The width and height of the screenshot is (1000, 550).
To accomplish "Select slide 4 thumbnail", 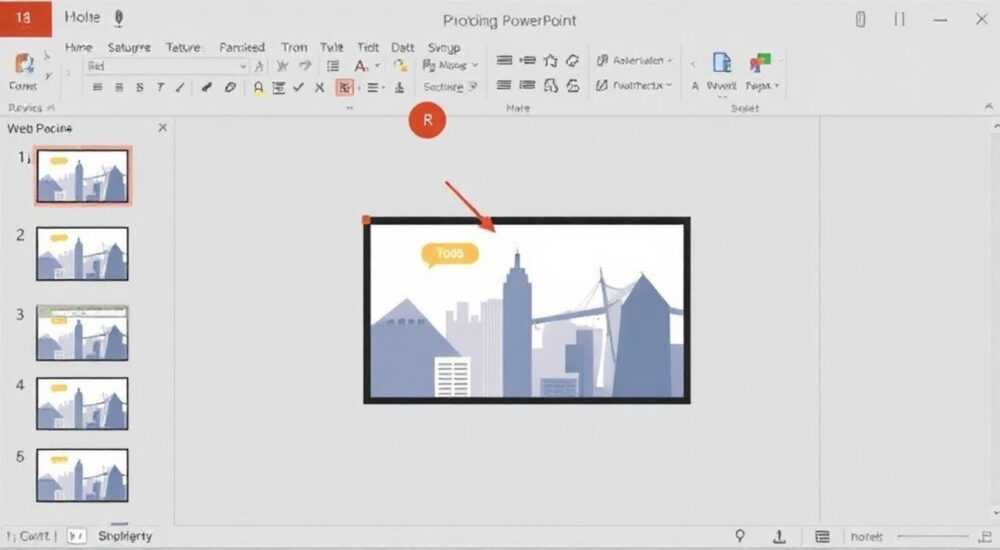I will (x=82, y=403).
